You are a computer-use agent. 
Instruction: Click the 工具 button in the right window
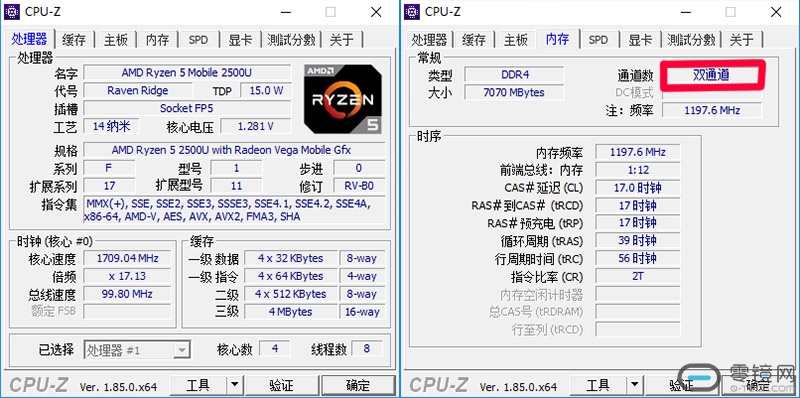(598, 385)
